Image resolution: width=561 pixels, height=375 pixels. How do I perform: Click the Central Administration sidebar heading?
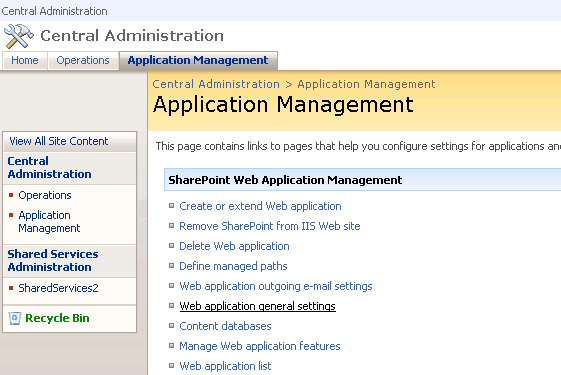[x=49, y=167]
